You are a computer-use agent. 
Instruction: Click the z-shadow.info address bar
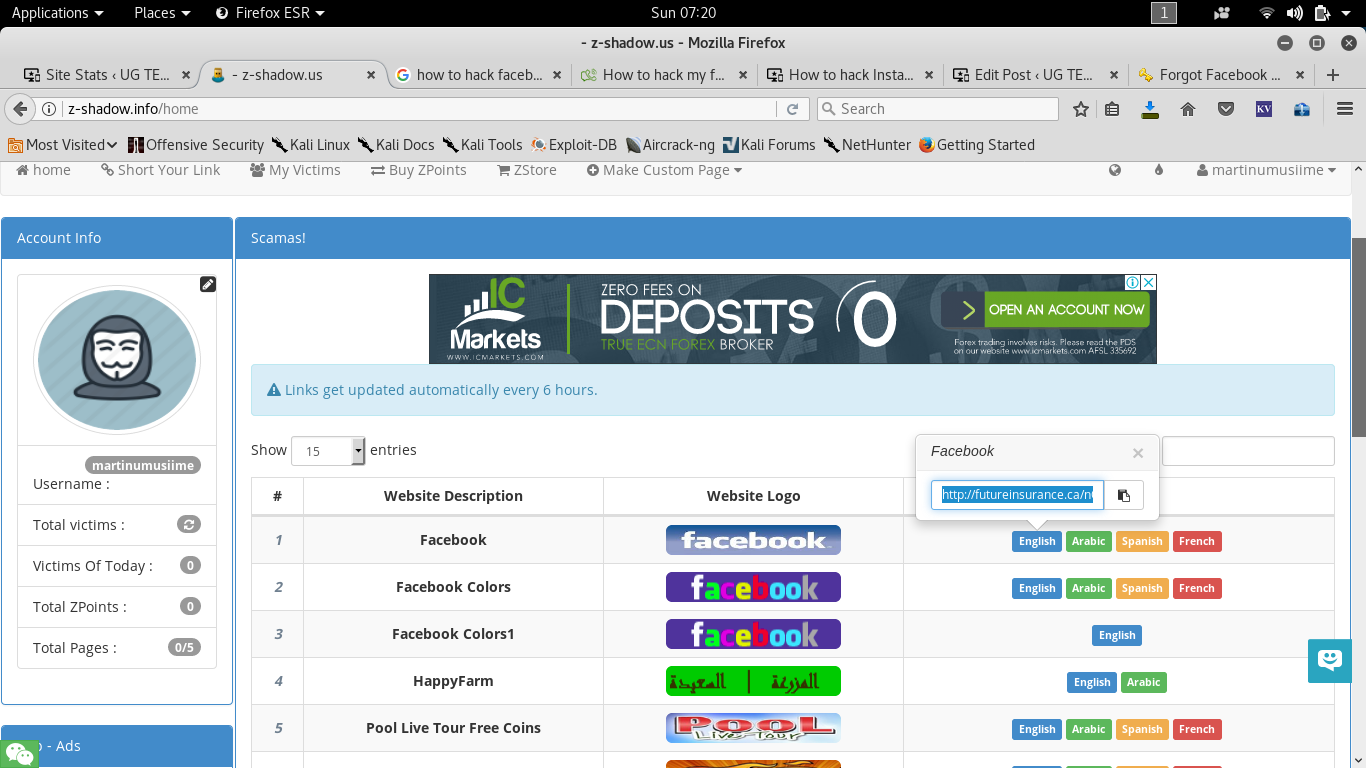420,109
